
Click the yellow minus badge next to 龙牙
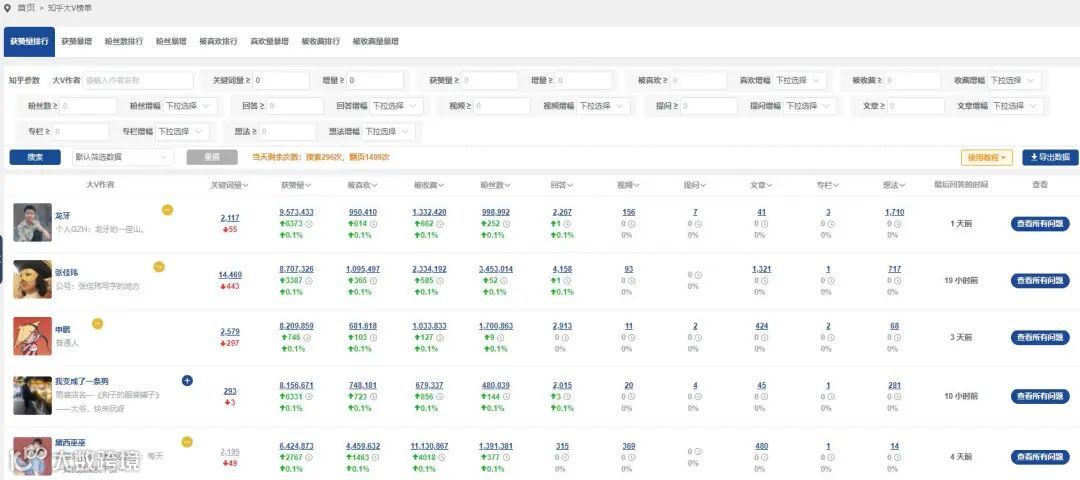click(x=167, y=210)
